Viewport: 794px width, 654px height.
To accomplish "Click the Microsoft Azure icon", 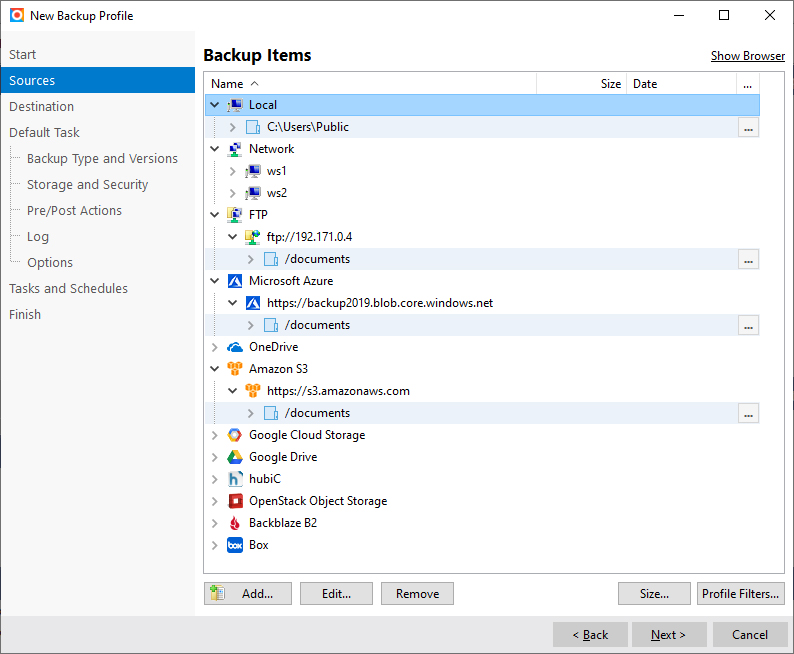I will pos(235,281).
